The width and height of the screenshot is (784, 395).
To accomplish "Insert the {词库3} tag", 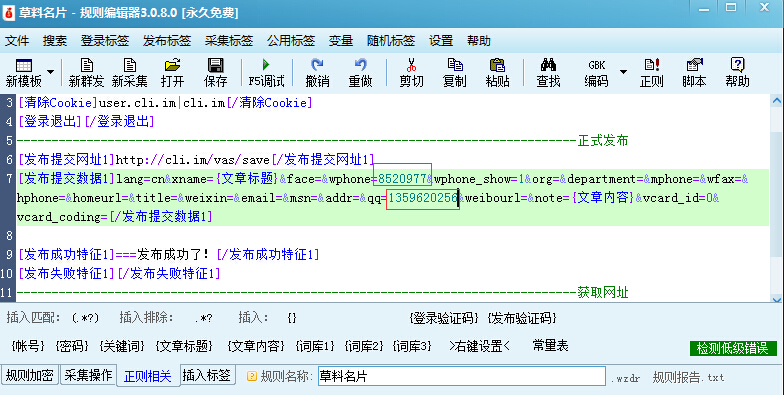I will (412, 346).
